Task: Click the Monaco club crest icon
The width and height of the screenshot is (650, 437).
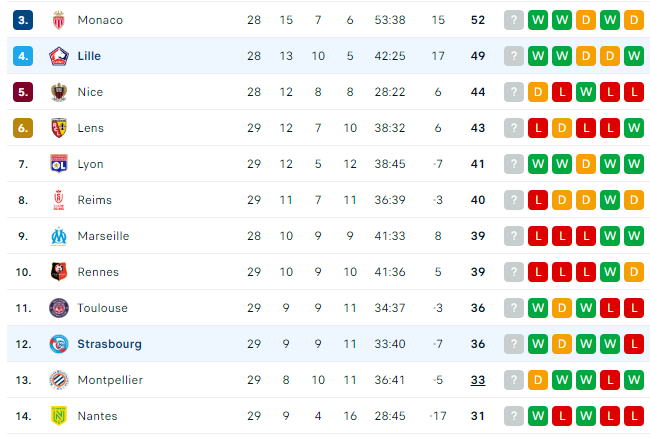Action: click(x=58, y=20)
